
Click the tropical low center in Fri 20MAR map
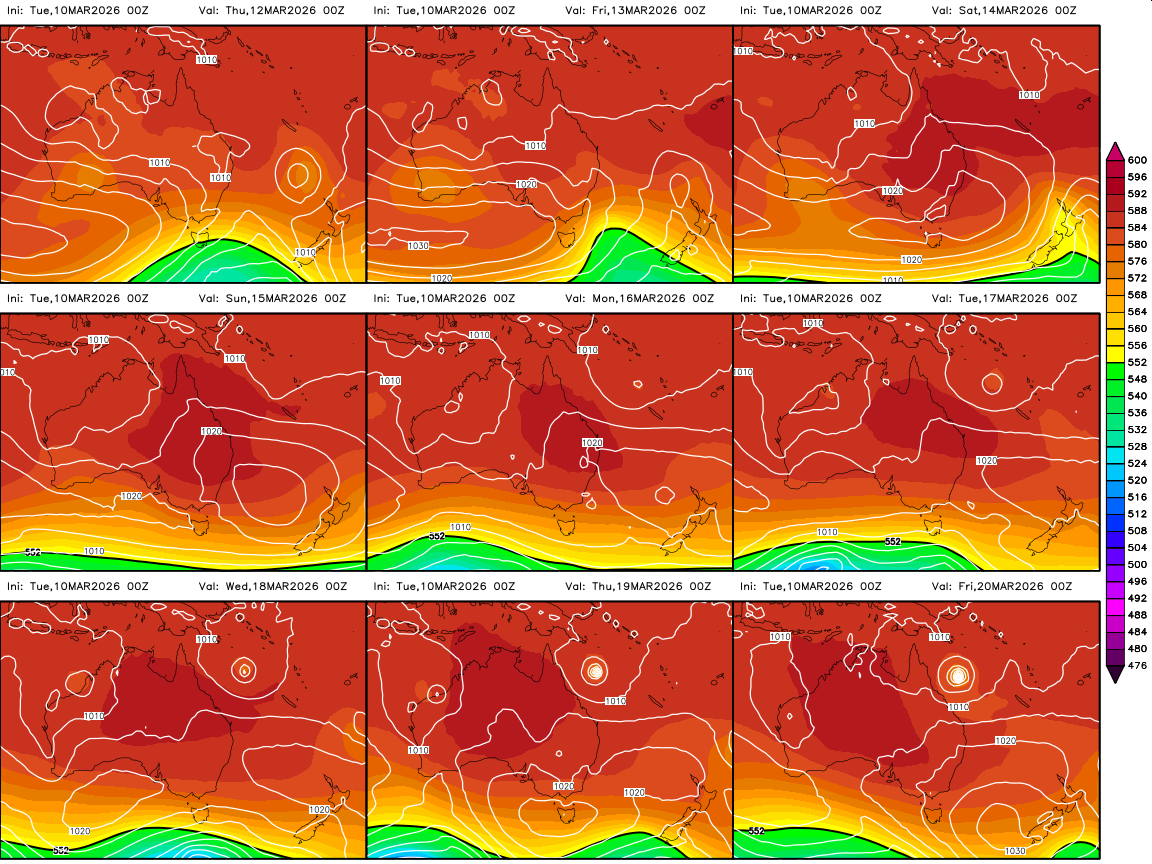958,675
